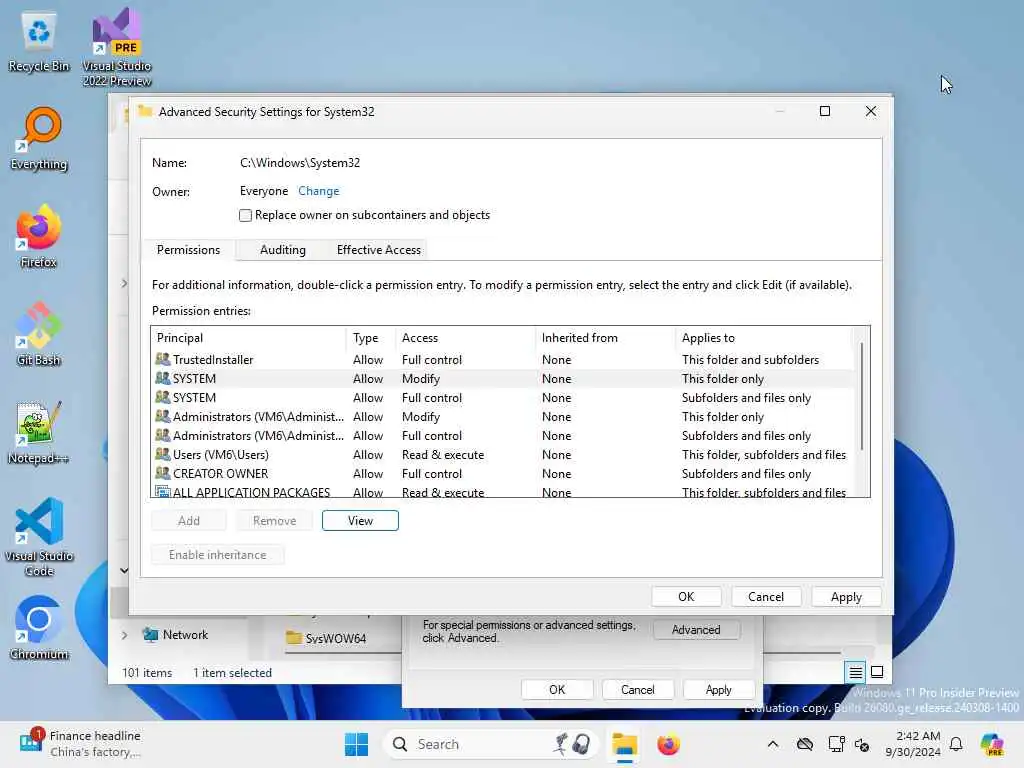Click Cancel in Advanced Security Settings

click(766, 597)
